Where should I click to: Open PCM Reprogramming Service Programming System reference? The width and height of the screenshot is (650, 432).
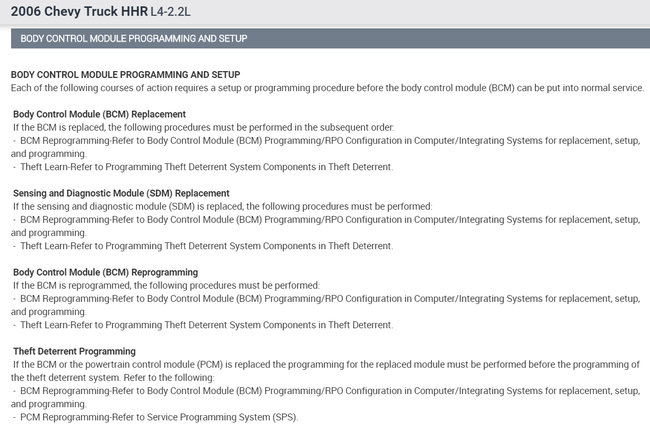(158, 416)
